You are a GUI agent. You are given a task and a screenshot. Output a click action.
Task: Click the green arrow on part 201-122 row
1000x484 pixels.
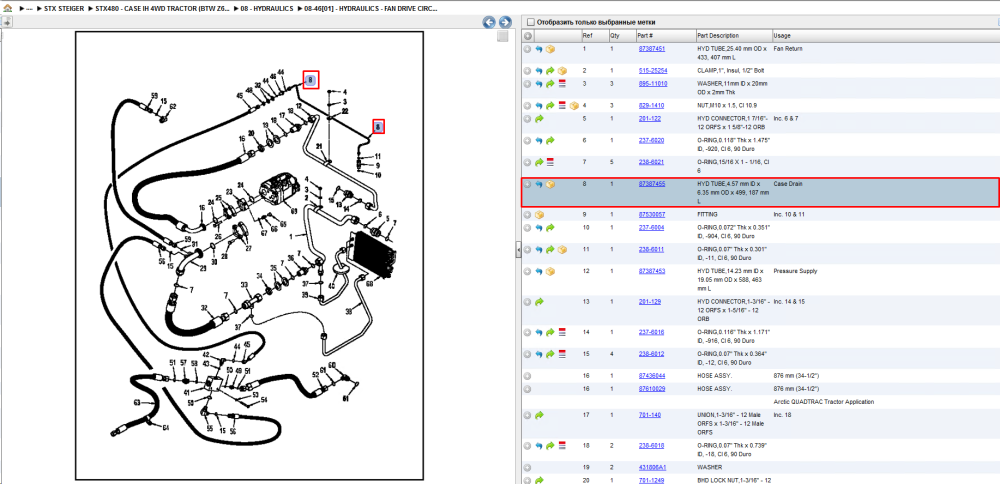click(539, 119)
